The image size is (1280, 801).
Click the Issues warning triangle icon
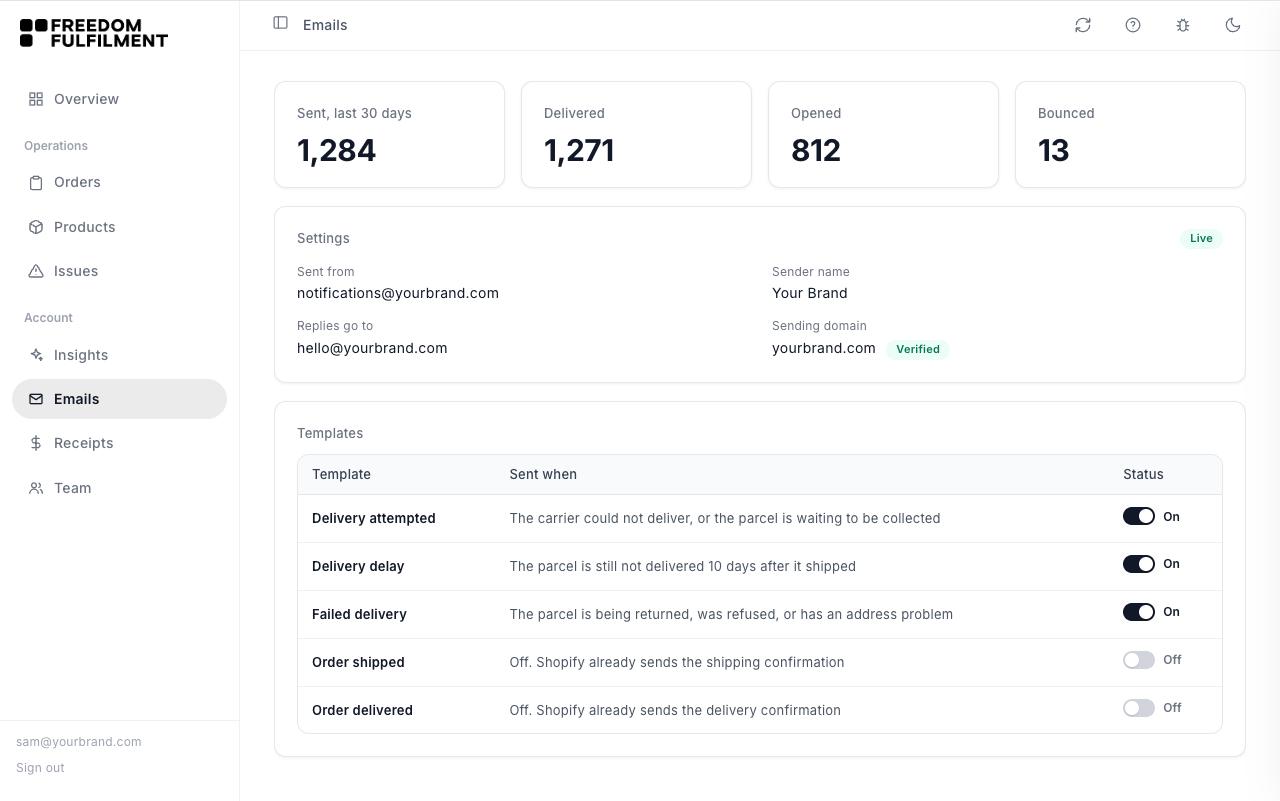(36, 271)
